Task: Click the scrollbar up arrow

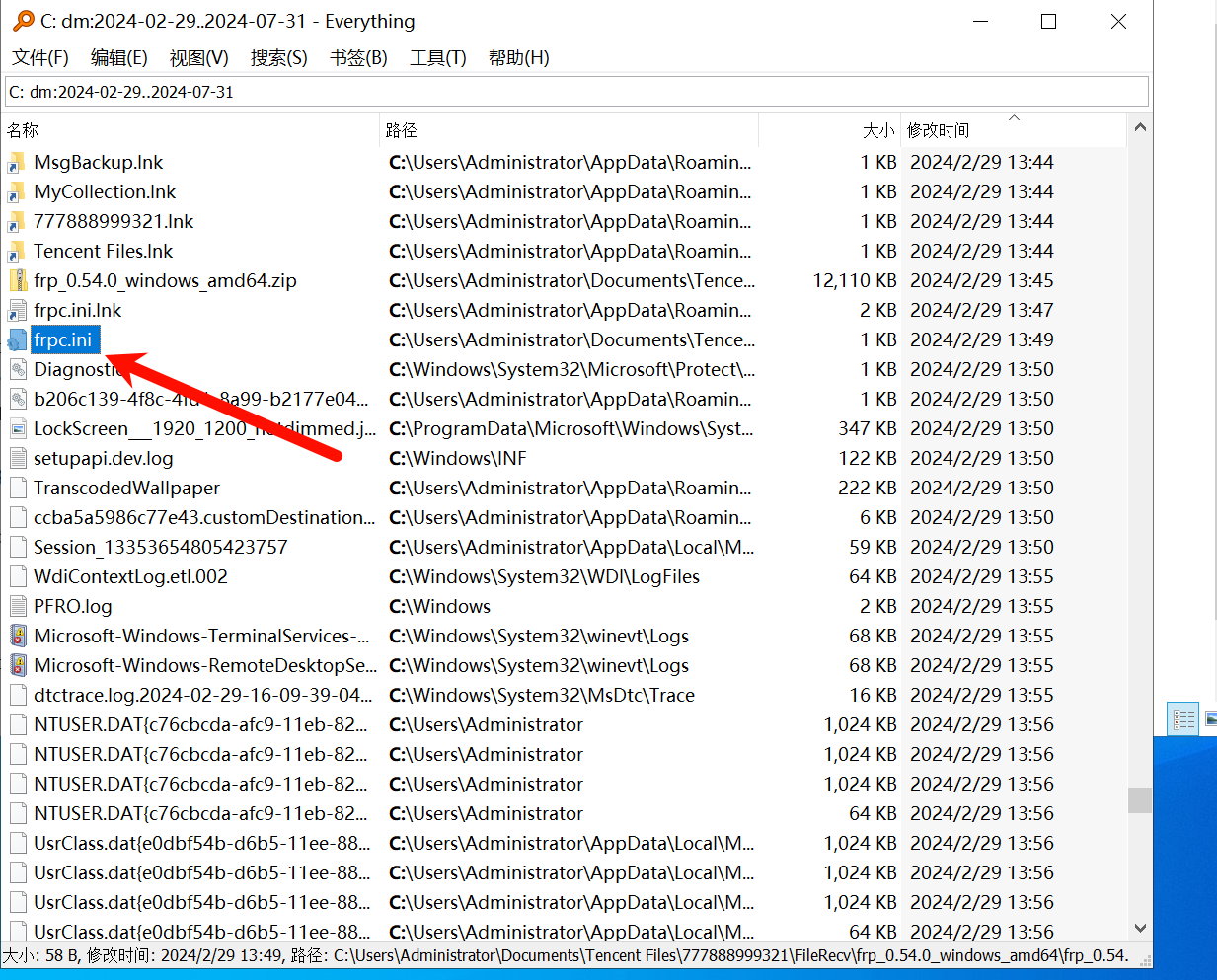Action: click(x=1140, y=127)
